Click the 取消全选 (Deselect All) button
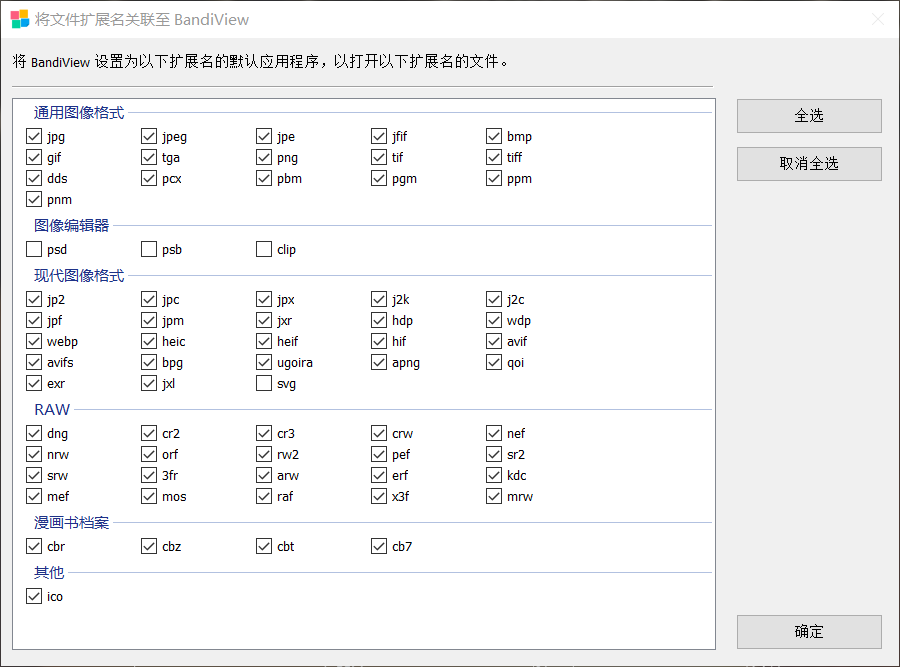This screenshot has height=667, width=900. point(809,164)
